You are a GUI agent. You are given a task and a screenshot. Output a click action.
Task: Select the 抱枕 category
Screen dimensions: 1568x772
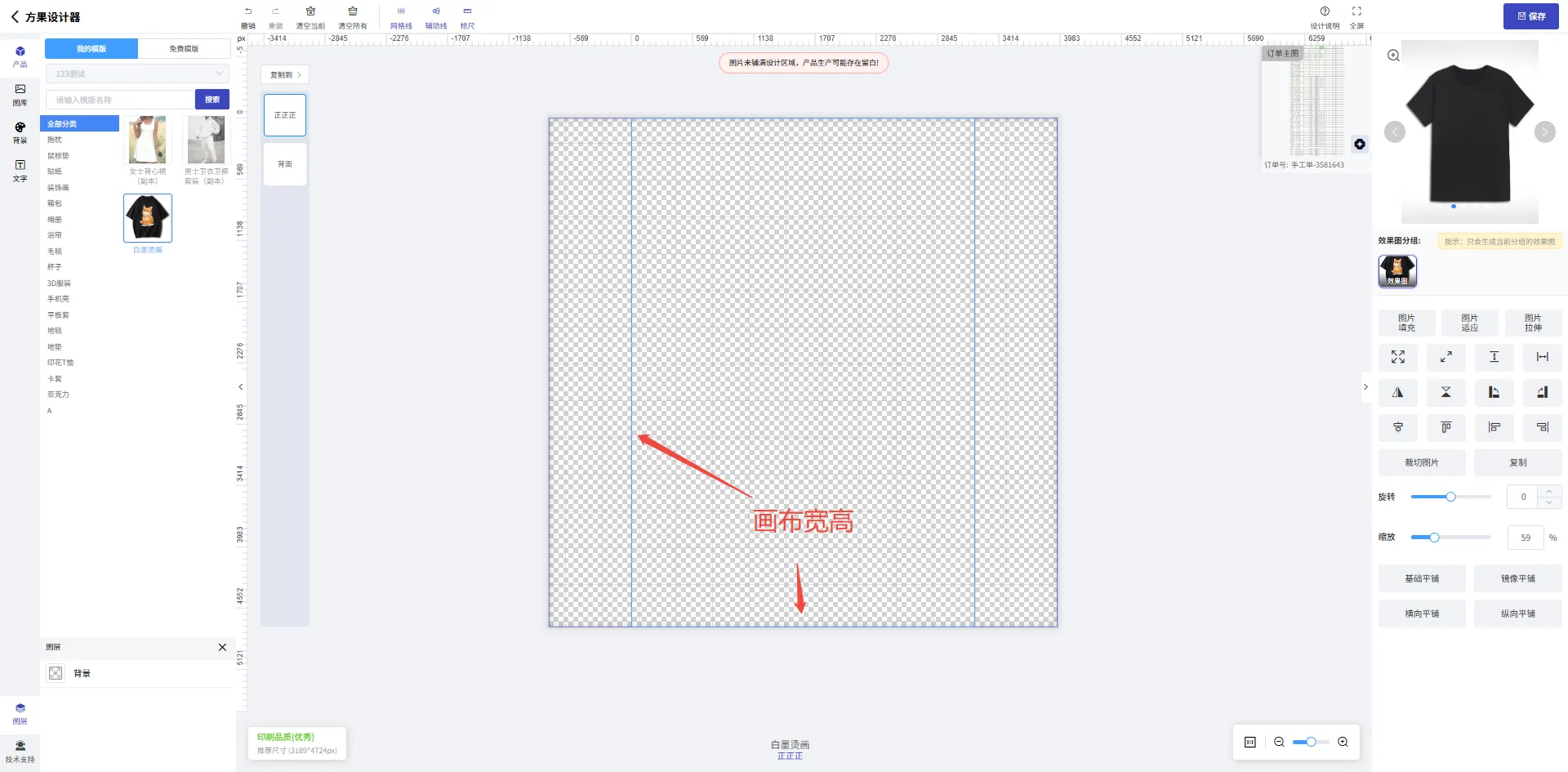[55, 140]
